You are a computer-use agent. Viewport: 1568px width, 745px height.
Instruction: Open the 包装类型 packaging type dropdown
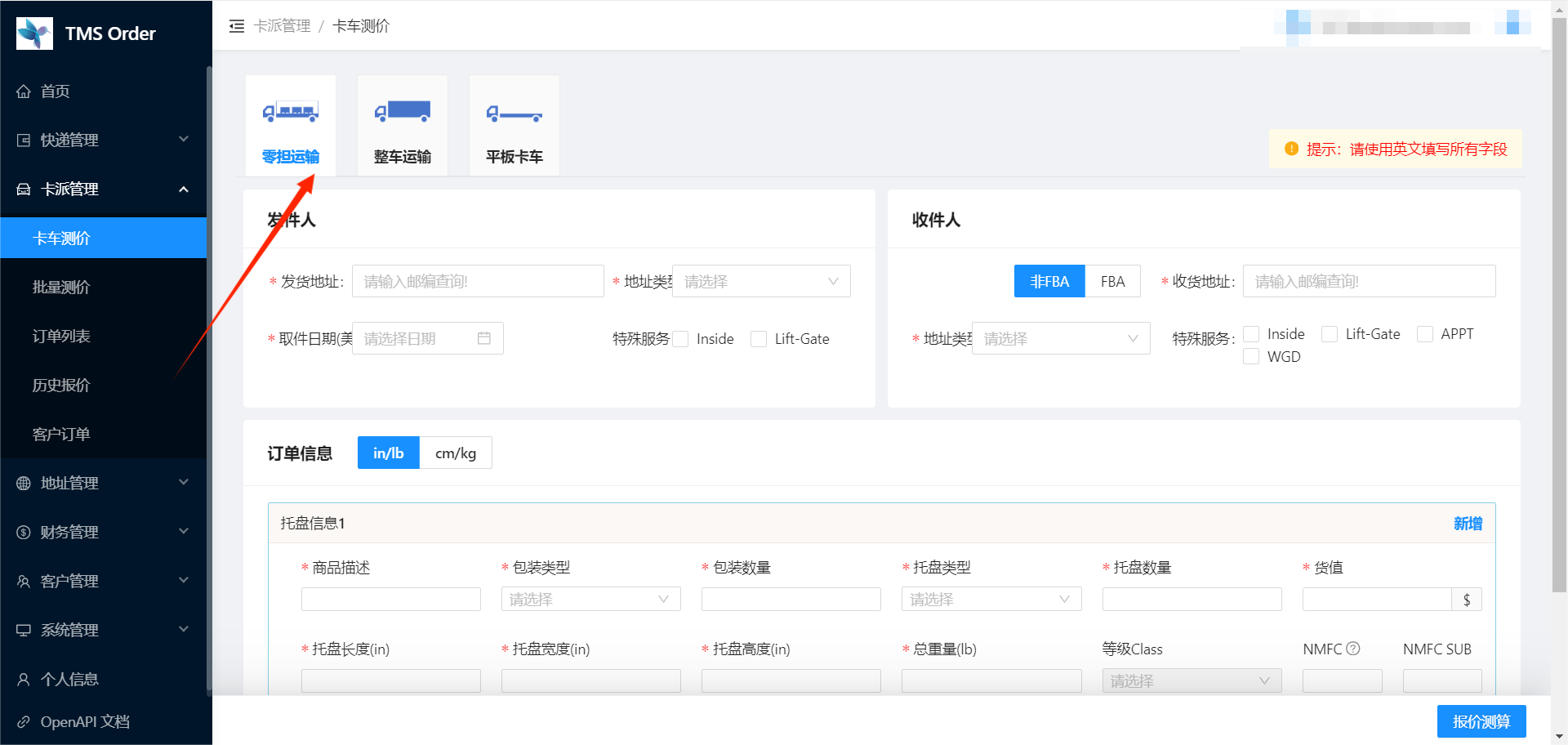(590, 600)
